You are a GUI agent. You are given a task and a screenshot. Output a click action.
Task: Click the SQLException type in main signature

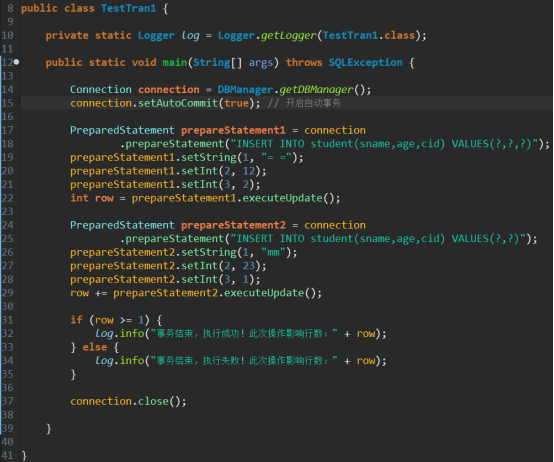tap(365, 63)
